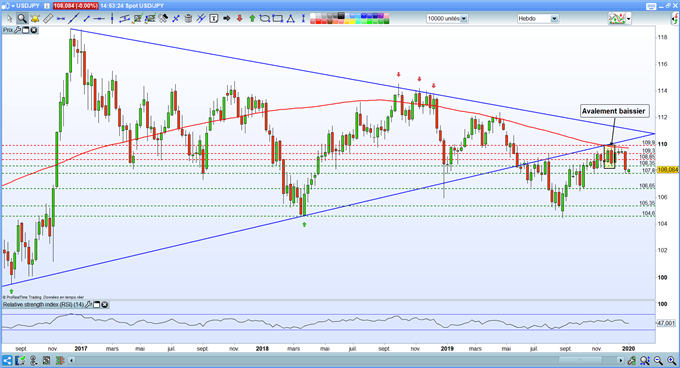The width and height of the screenshot is (680, 368).
Task: Create a price alert with bell icon
Action: coord(35,19)
